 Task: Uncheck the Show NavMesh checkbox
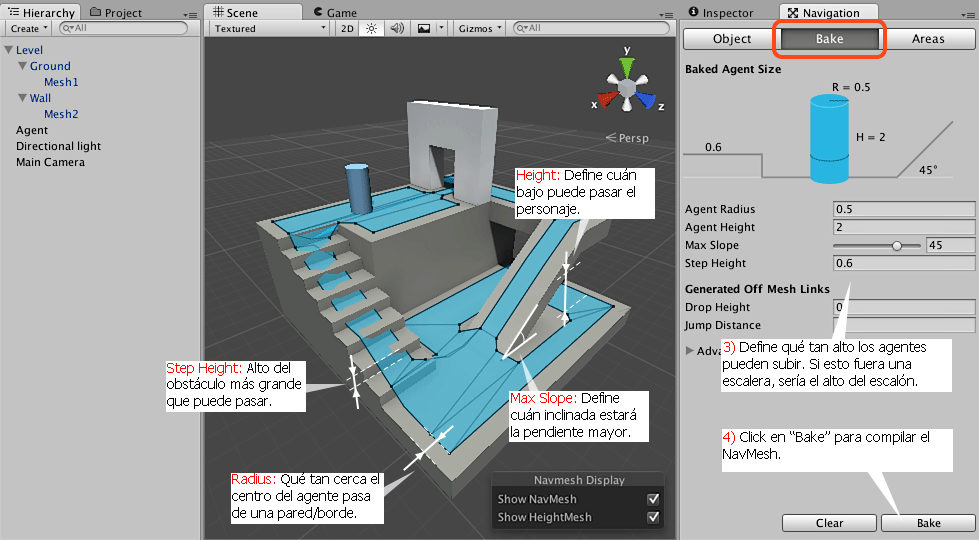click(653, 499)
